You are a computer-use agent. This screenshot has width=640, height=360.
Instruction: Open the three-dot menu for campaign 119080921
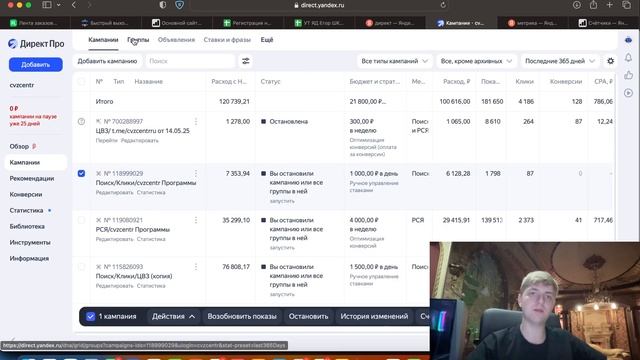point(196,220)
